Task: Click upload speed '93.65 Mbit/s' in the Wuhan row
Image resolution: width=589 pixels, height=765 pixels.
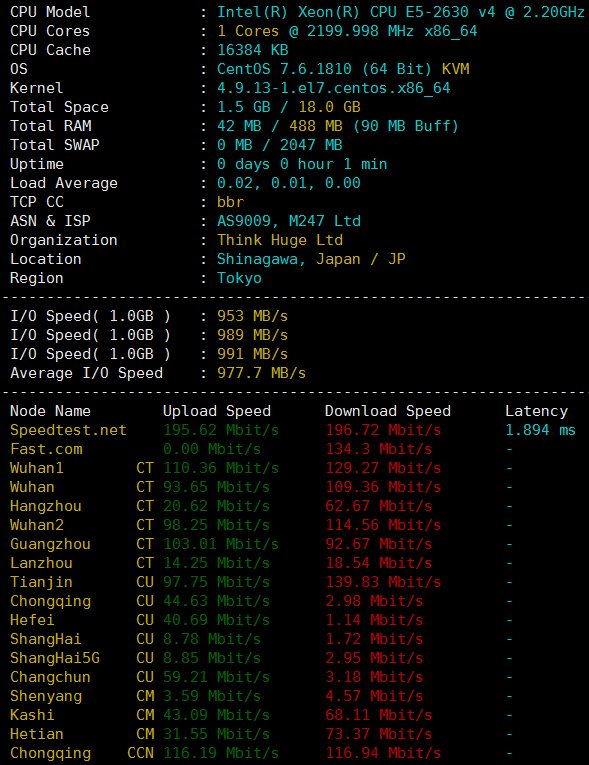Action: point(216,488)
